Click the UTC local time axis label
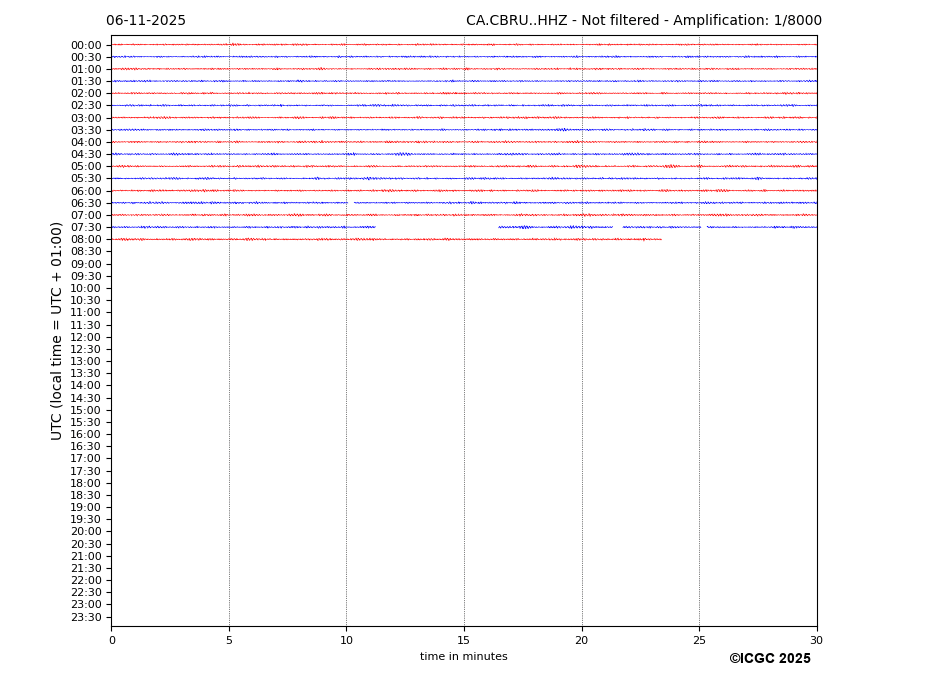This screenshot has height=696, width=927. (x=57, y=331)
